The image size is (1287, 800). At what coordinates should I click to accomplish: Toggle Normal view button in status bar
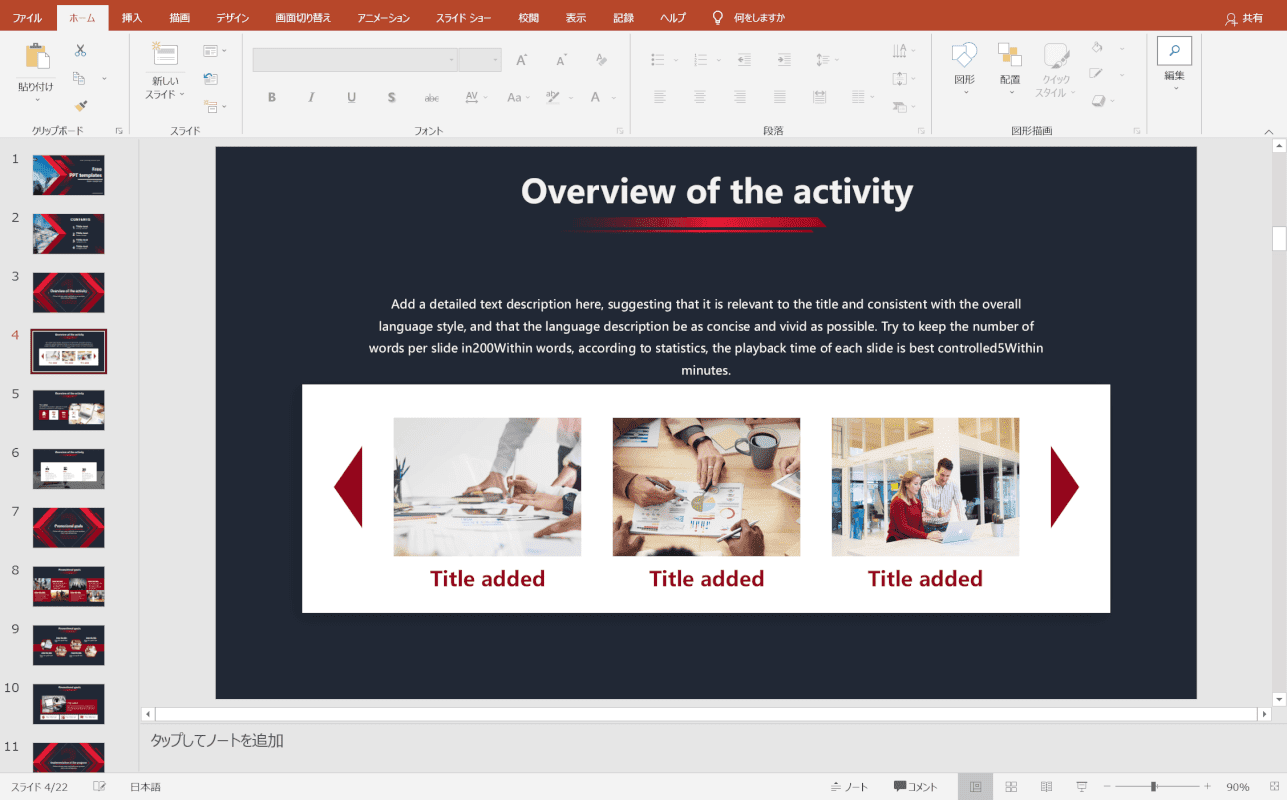pos(975,787)
